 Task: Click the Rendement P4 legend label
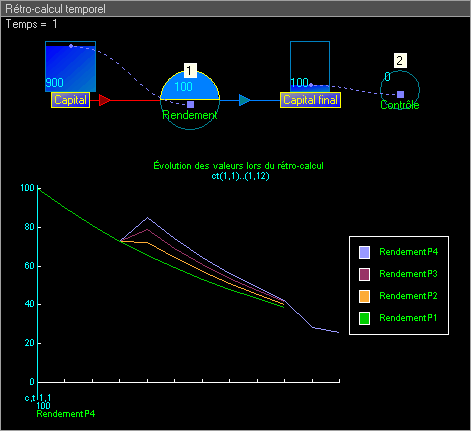pos(409,252)
